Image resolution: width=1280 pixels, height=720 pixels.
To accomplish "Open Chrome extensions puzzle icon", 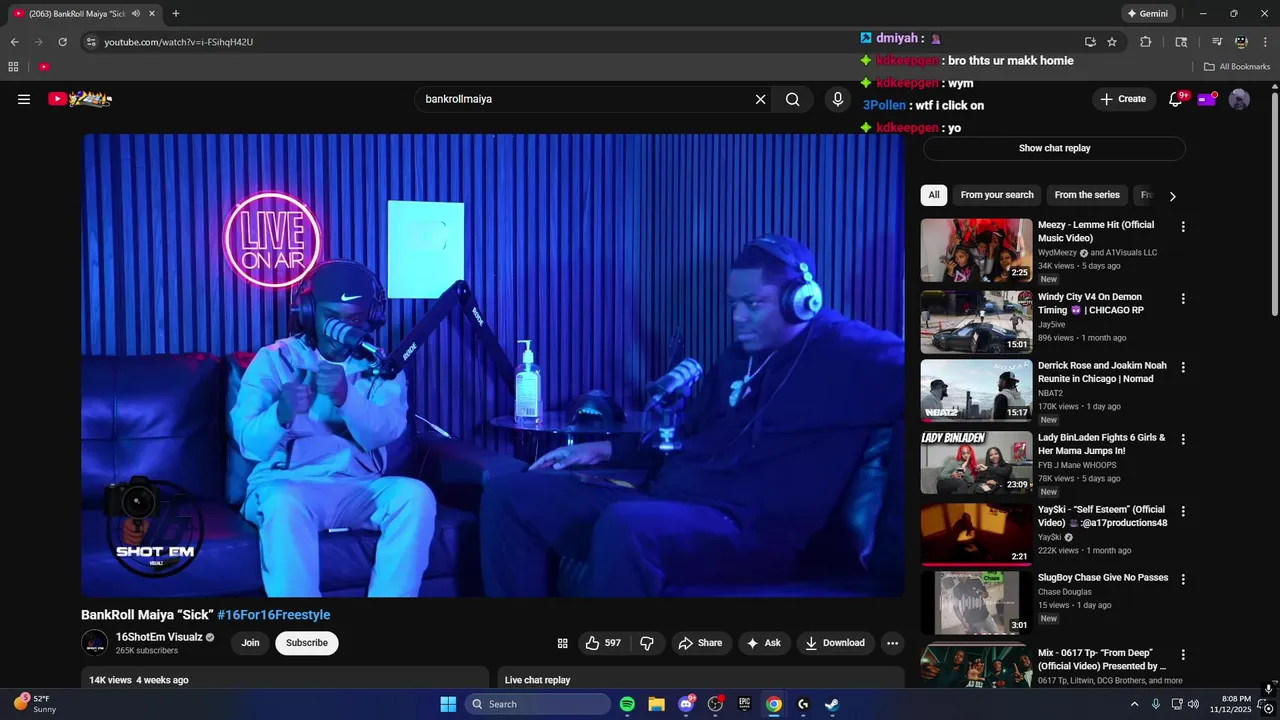I will tap(1146, 42).
